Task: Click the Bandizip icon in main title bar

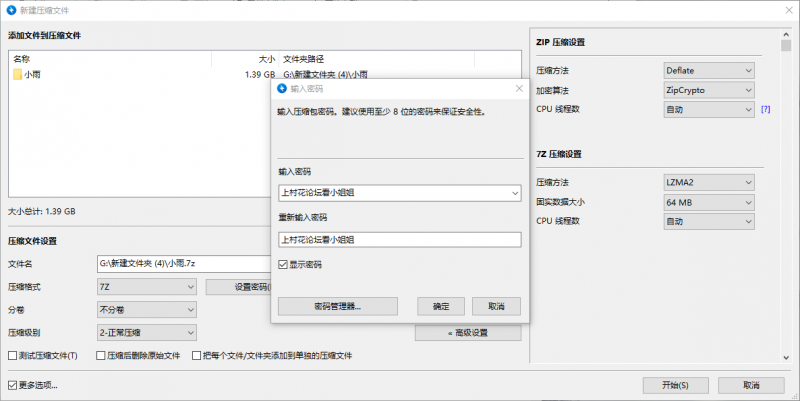Action: (x=10, y=9)
